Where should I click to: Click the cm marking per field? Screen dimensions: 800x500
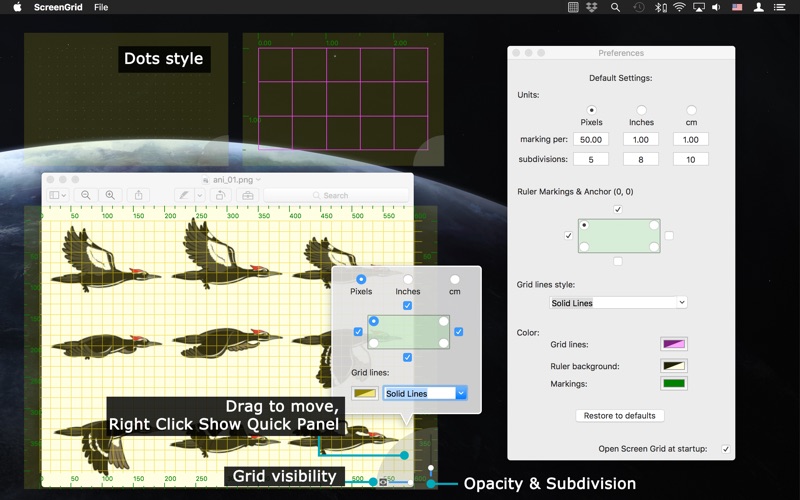click(x=691, y=139)
